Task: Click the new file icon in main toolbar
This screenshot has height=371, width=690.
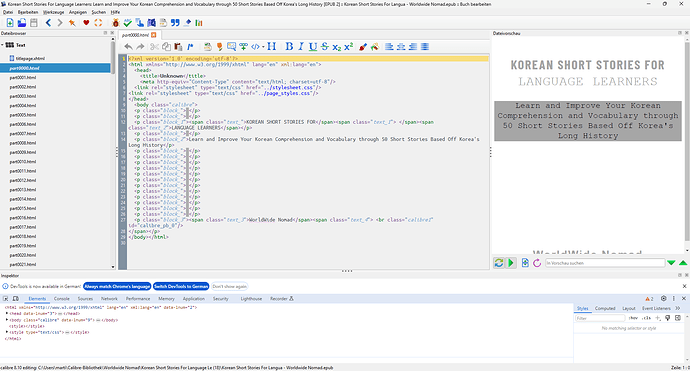Action: point(10,23)
